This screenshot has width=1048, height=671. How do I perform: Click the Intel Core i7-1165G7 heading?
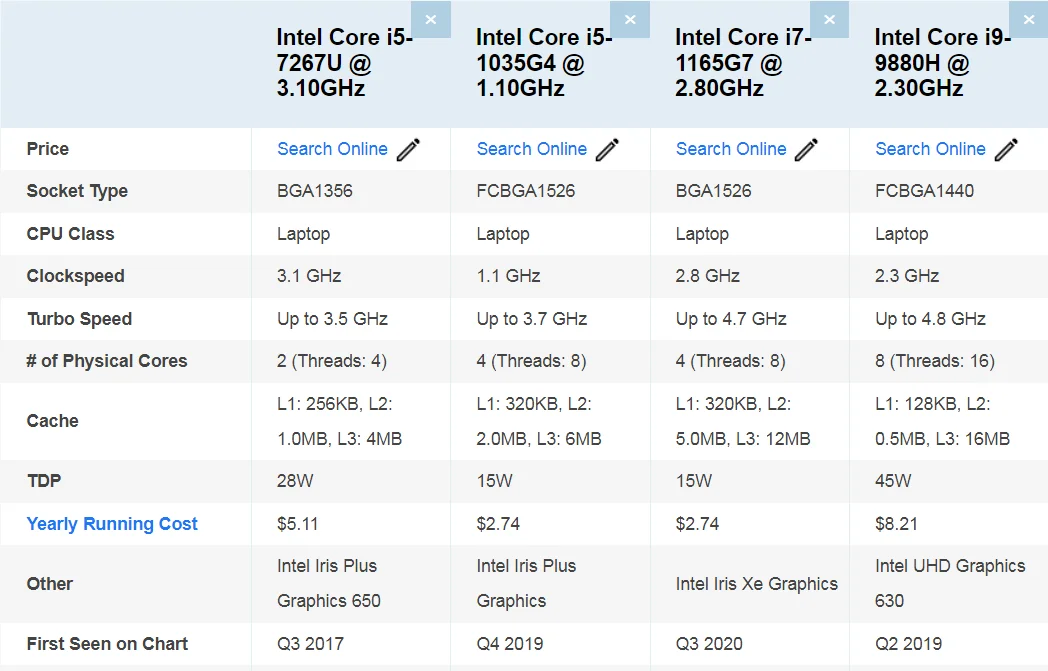(742, 63)
